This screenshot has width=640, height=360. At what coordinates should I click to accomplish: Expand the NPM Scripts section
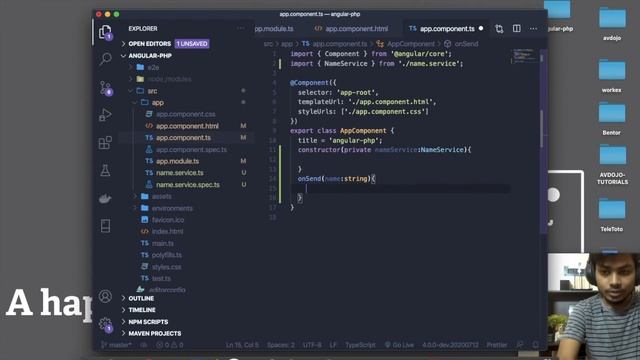148,322
